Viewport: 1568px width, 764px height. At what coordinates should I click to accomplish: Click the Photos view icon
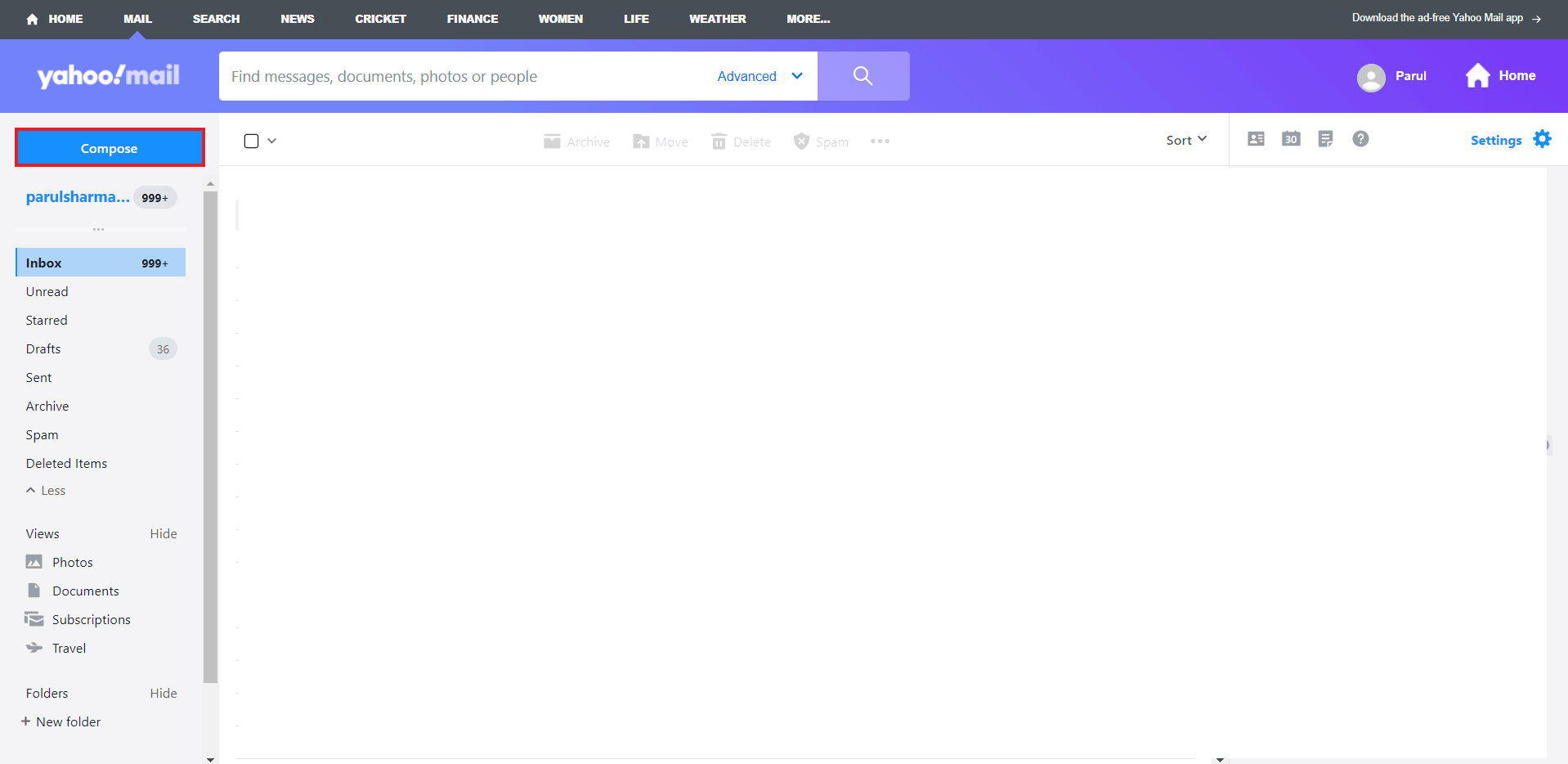tap(34, 562)
